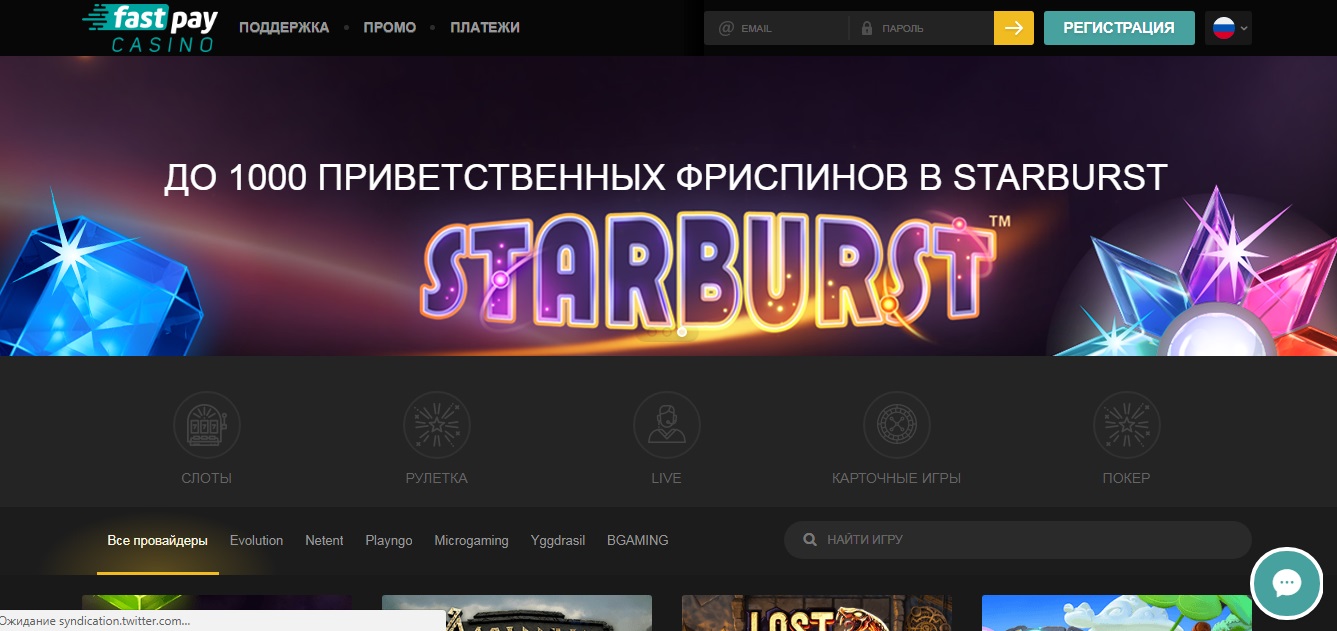Click the banner headline about 1000 фриспинов

pos(666,178)
